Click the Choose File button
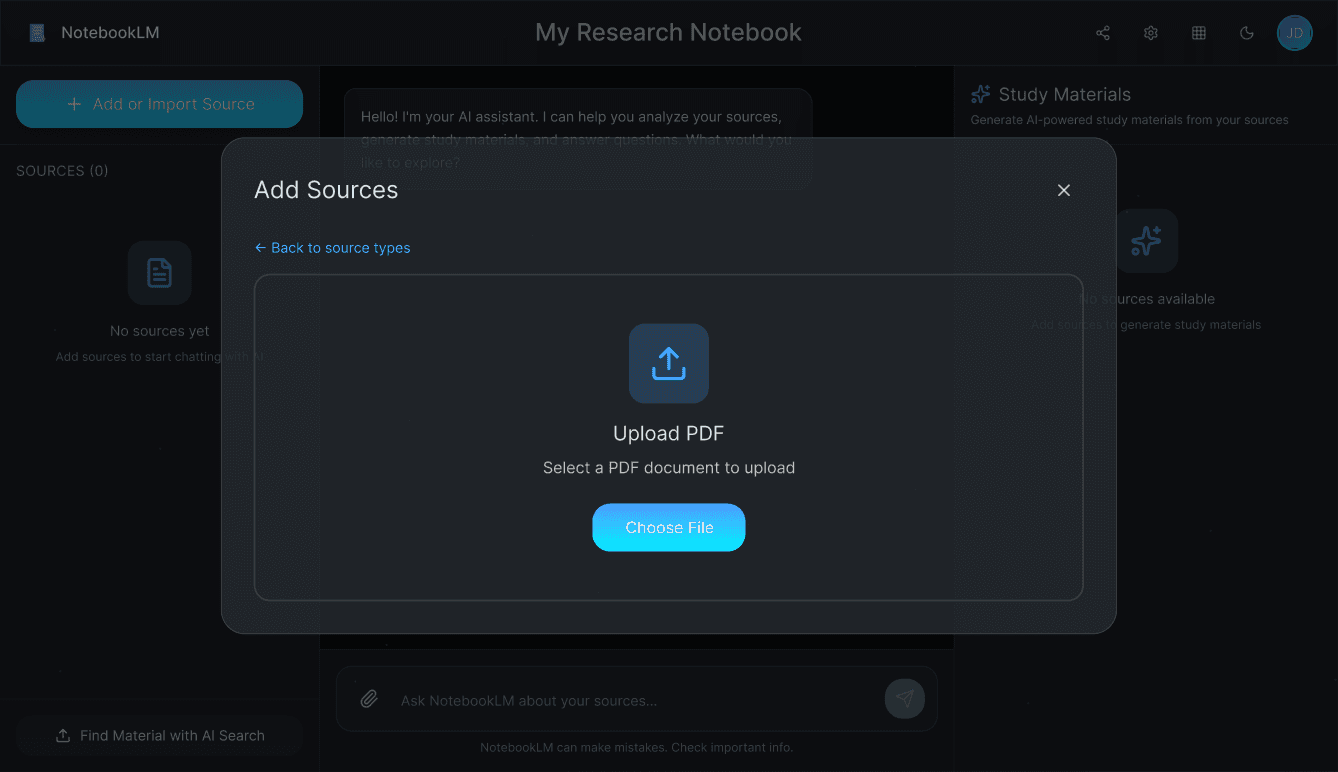Screen dimensions: 1338x772 (x=669, y=528)
